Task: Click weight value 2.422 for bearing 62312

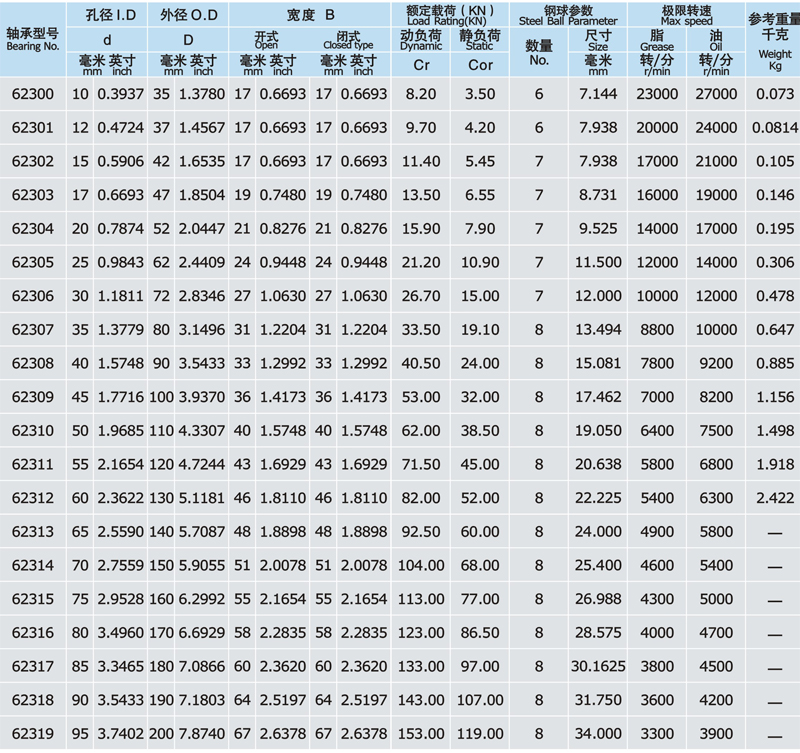Action: click(774, 498)
